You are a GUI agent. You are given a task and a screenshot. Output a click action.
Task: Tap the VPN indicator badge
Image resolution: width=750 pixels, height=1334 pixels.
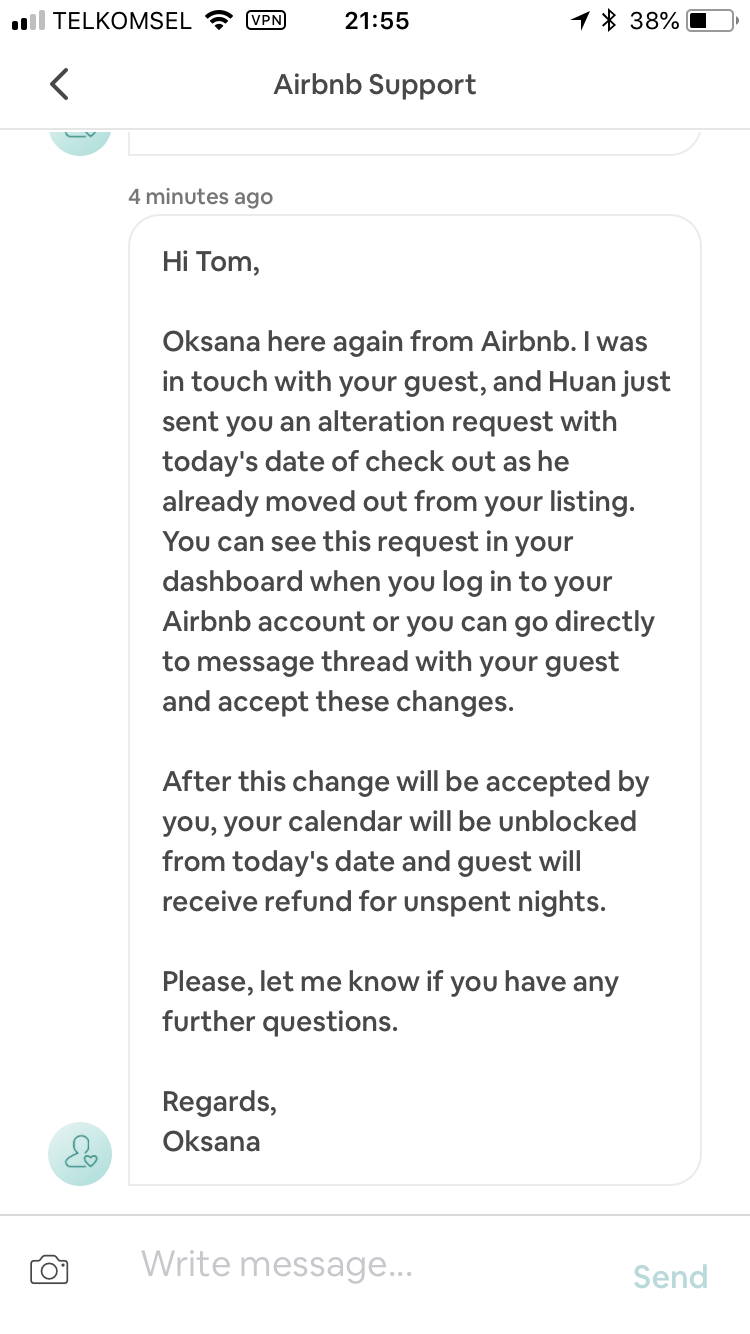[x=265, y=20]
